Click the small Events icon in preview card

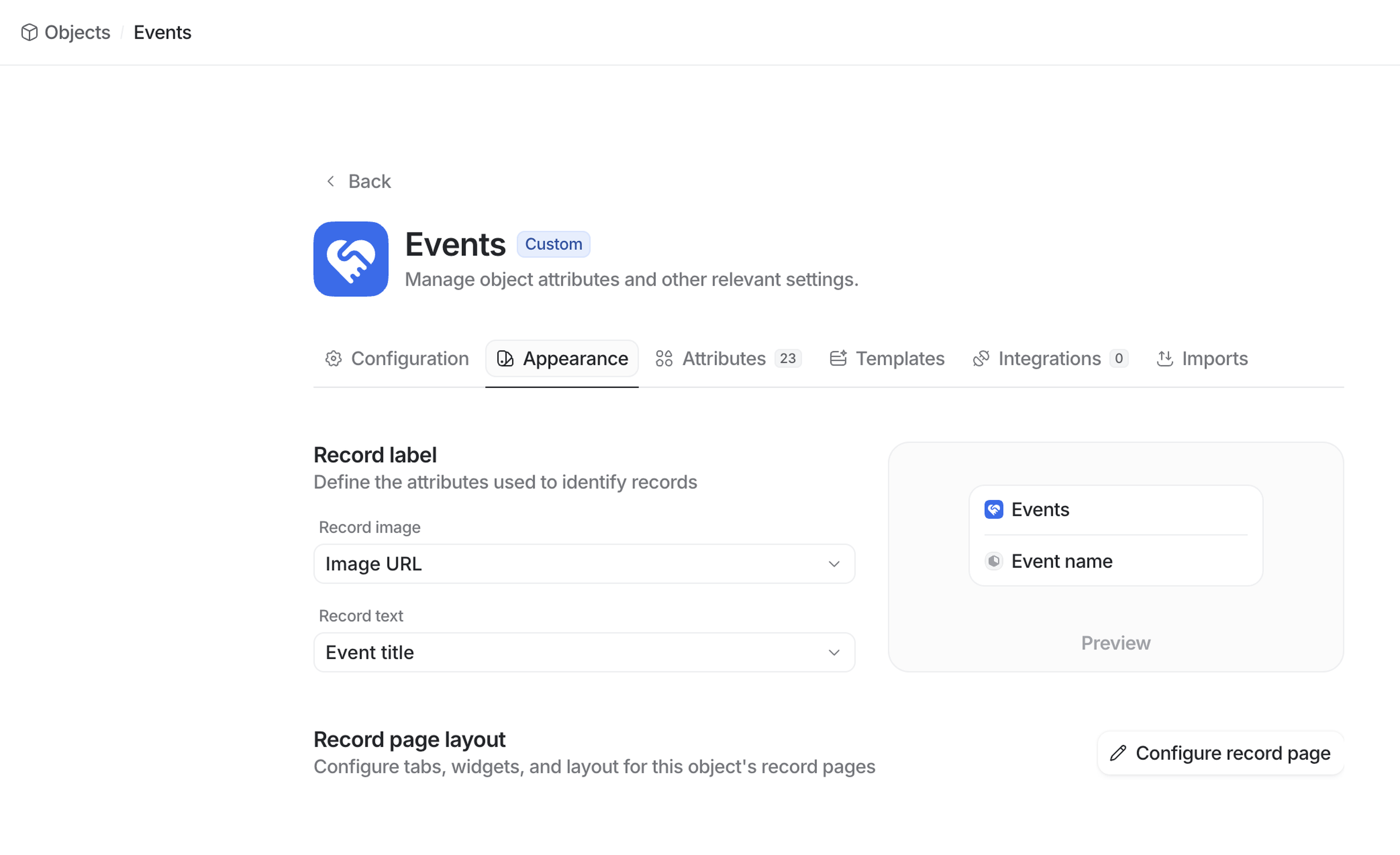click(994, 510)
